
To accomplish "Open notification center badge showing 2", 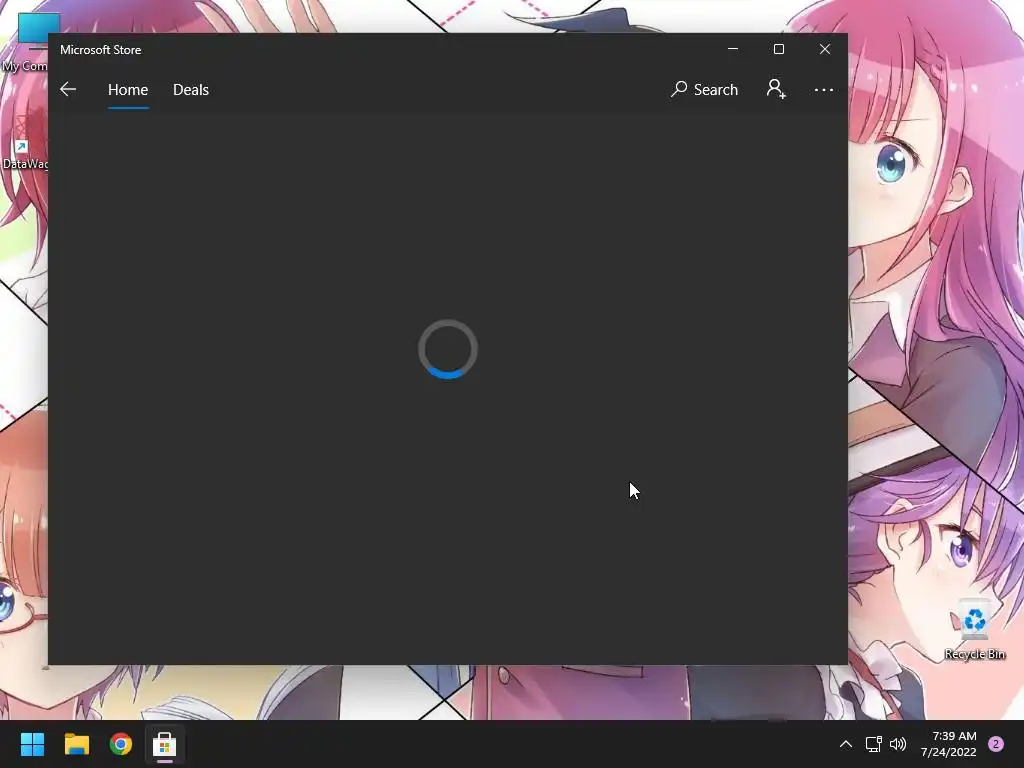I will (x=996, y=744).
